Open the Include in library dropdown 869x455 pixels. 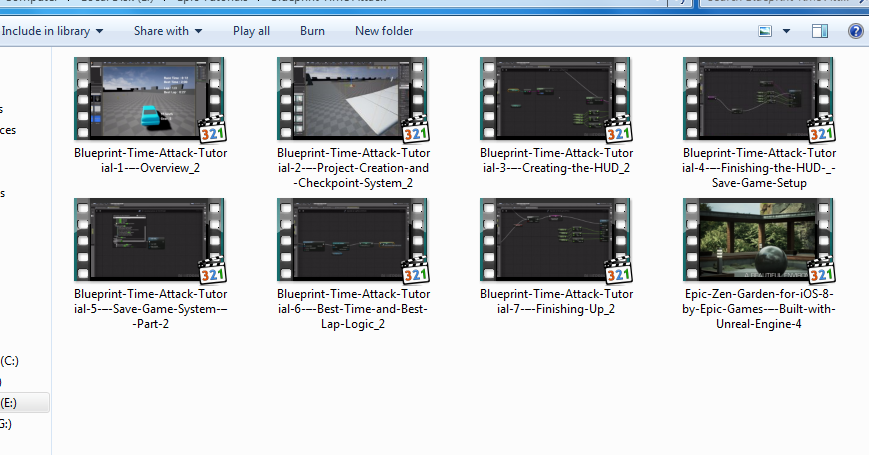tap(52, 31)
